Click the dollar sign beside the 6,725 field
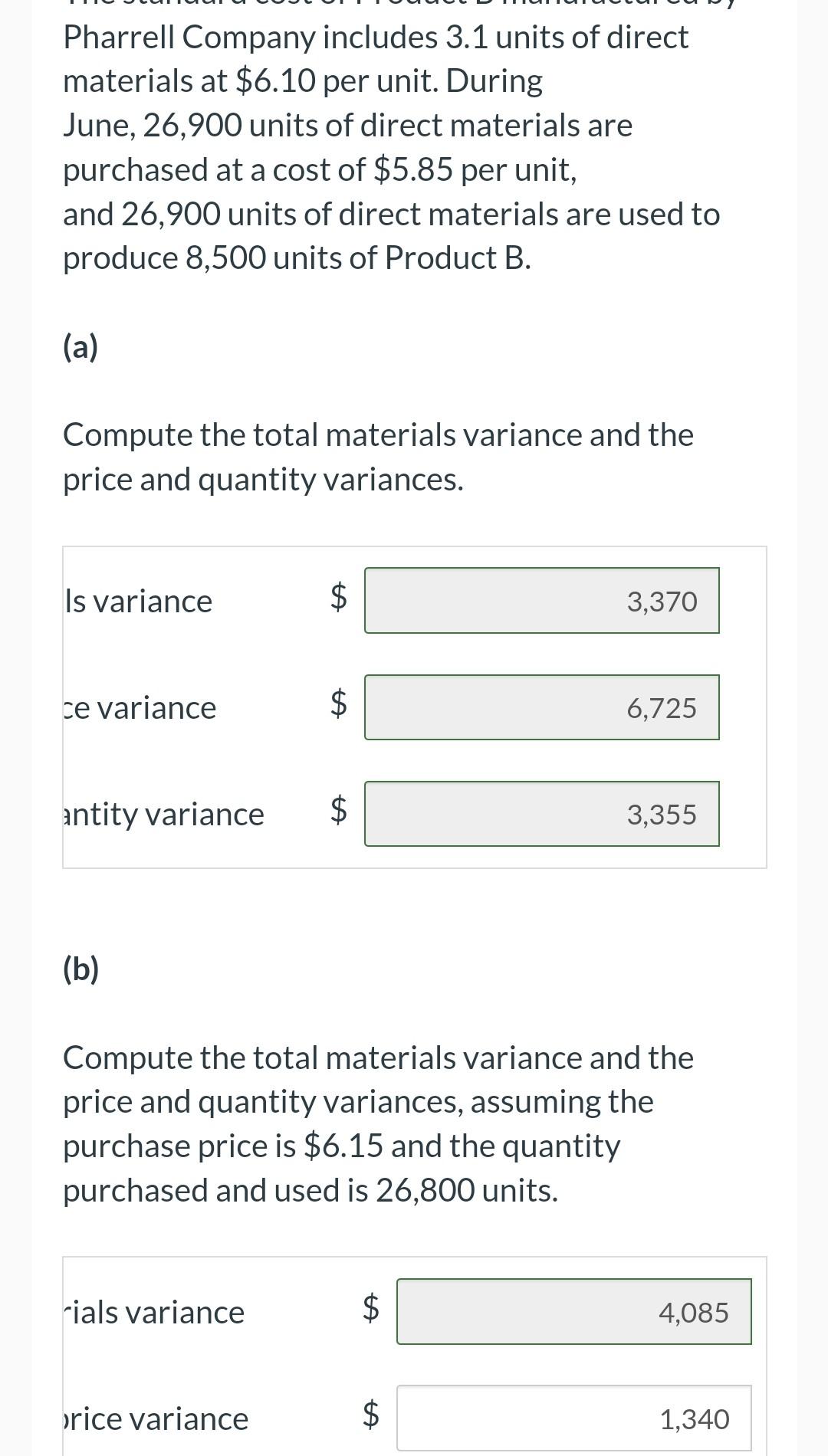Screen dimensions: 828x1456 [338, 703]
